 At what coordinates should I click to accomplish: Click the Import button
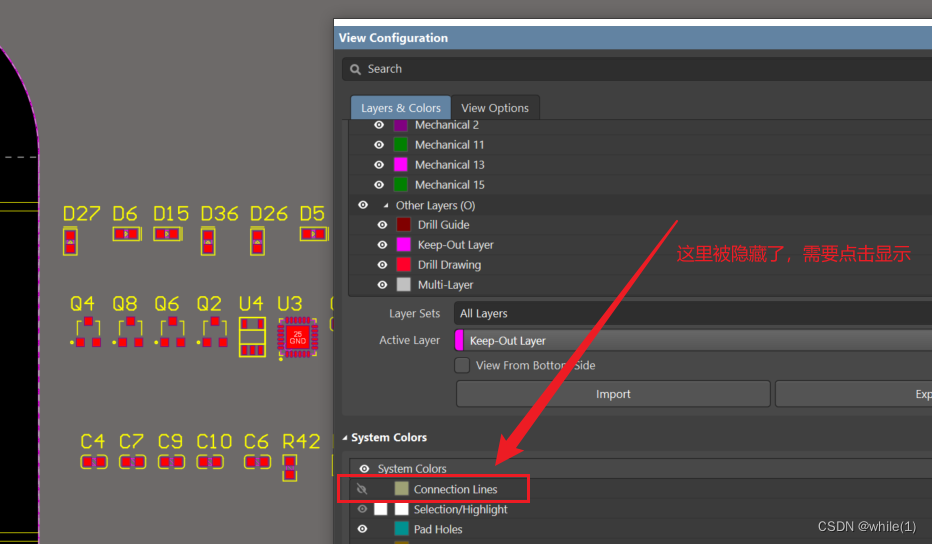pos(613,394)
